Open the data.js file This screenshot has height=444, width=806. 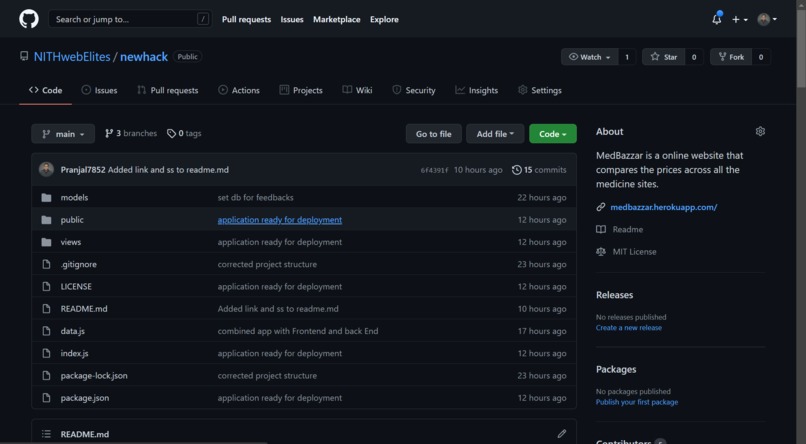pos(72,331)
